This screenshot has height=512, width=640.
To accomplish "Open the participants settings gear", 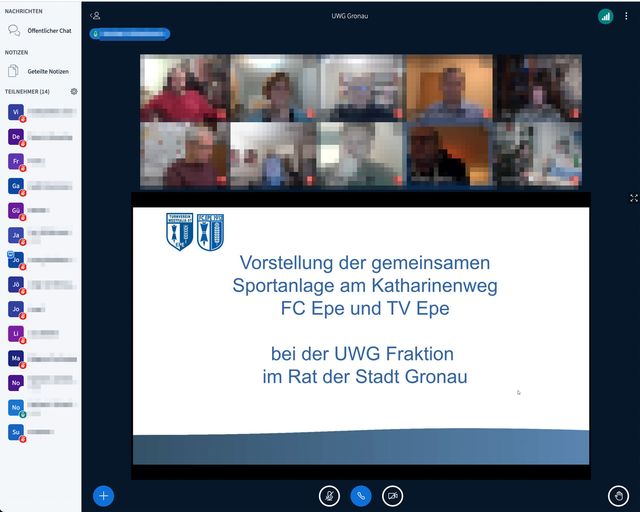I will pos(74,91).
